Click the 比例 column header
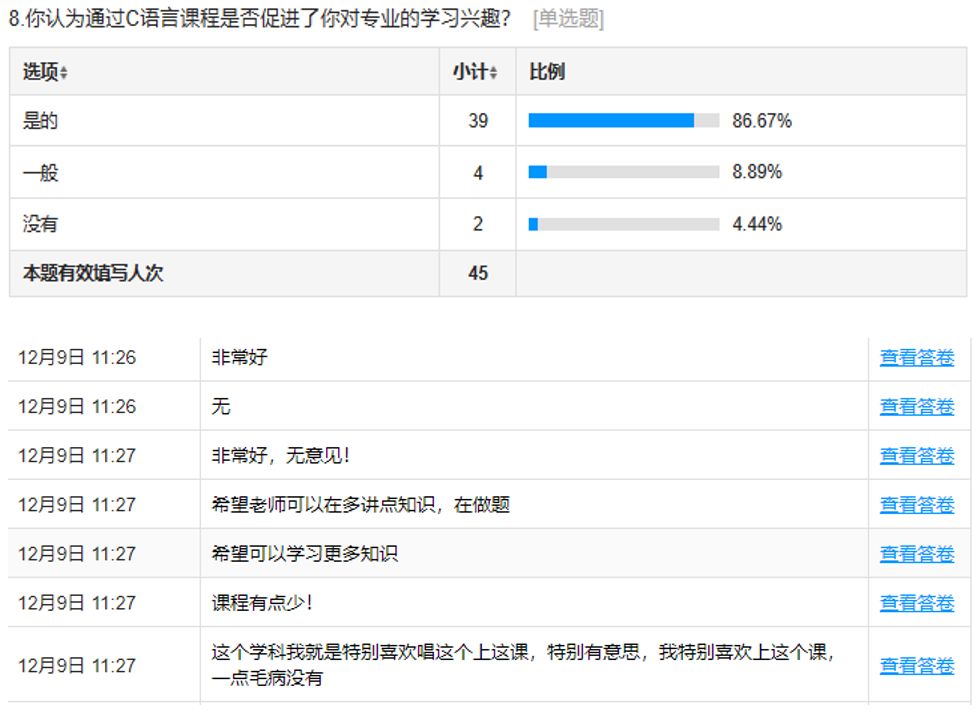This screenshot has width=978, height=711. [547, 72]
